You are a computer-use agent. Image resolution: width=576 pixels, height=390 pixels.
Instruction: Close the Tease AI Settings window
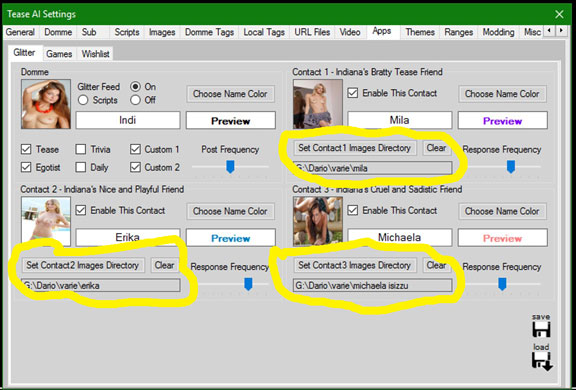[559, 14]
